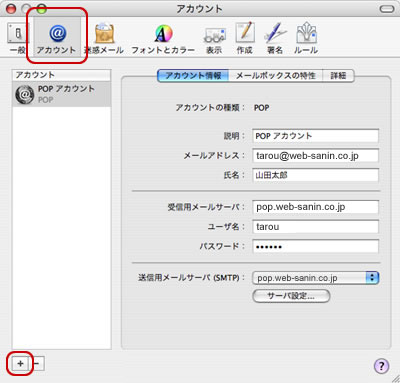The width and height of the screenshot is (400, 383).
Task: Click the メールアドレス field
Action: coord(315,155)
